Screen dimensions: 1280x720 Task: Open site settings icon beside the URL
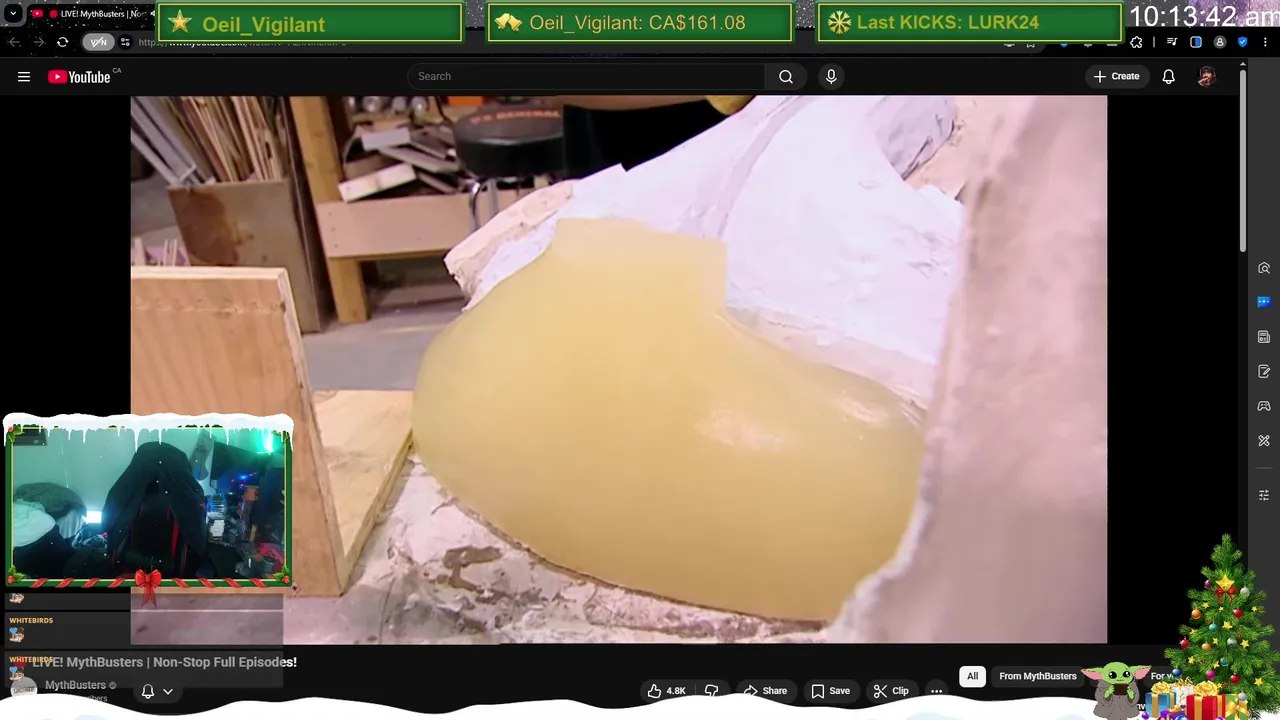(x=125, y=42)
